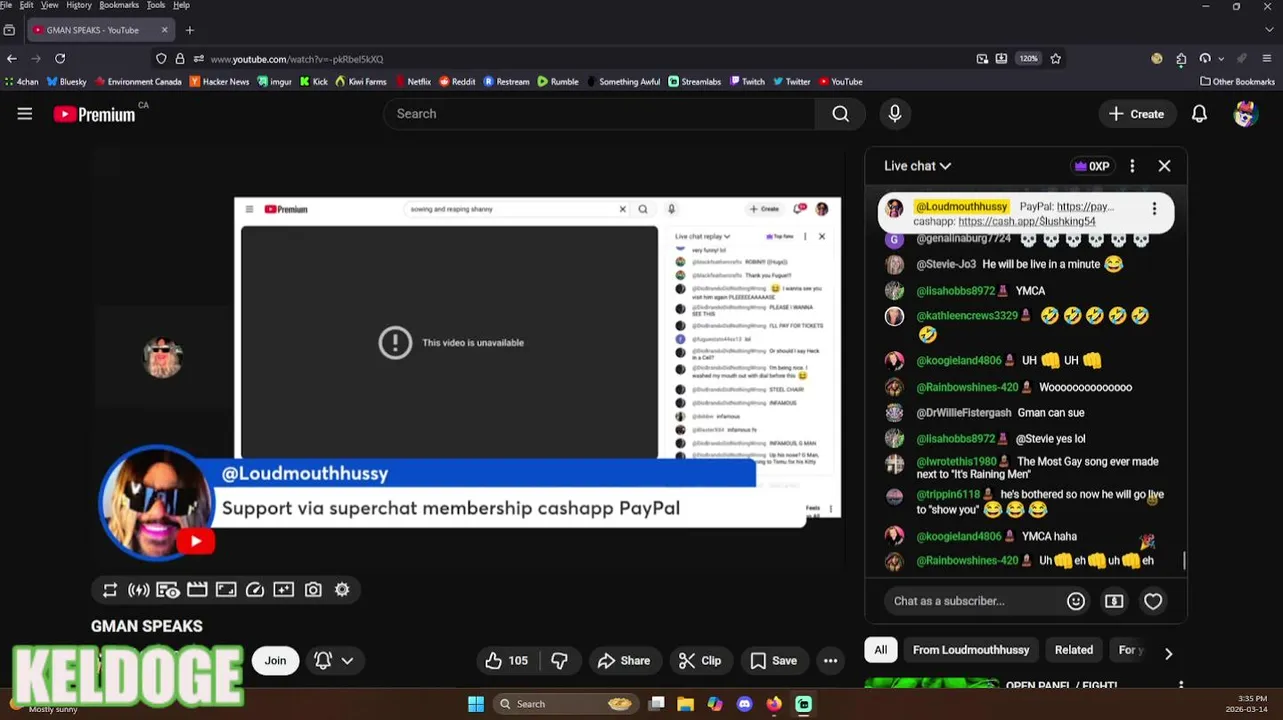
Task: Open the Twitch bookmark
Action: [747, 82]
